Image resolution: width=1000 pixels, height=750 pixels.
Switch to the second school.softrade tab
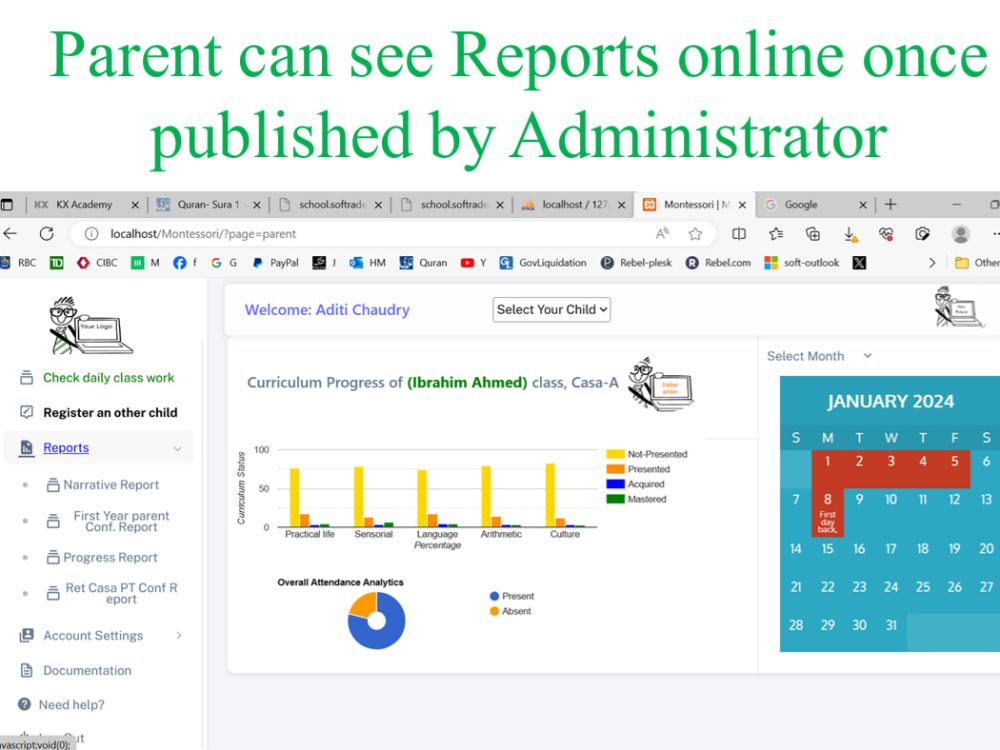[452, 205]
